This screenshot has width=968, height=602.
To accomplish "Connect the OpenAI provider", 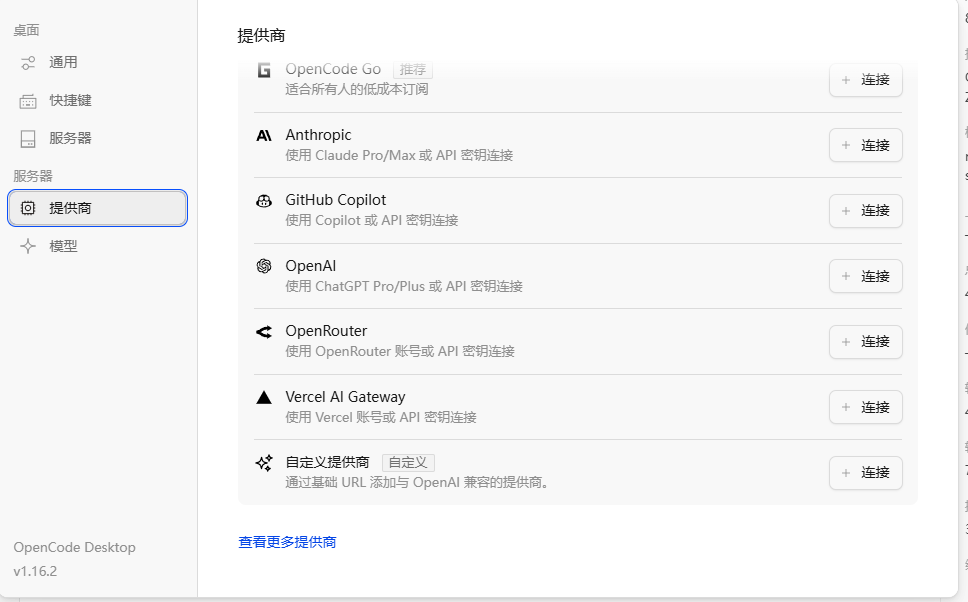I will click(866, 276).
